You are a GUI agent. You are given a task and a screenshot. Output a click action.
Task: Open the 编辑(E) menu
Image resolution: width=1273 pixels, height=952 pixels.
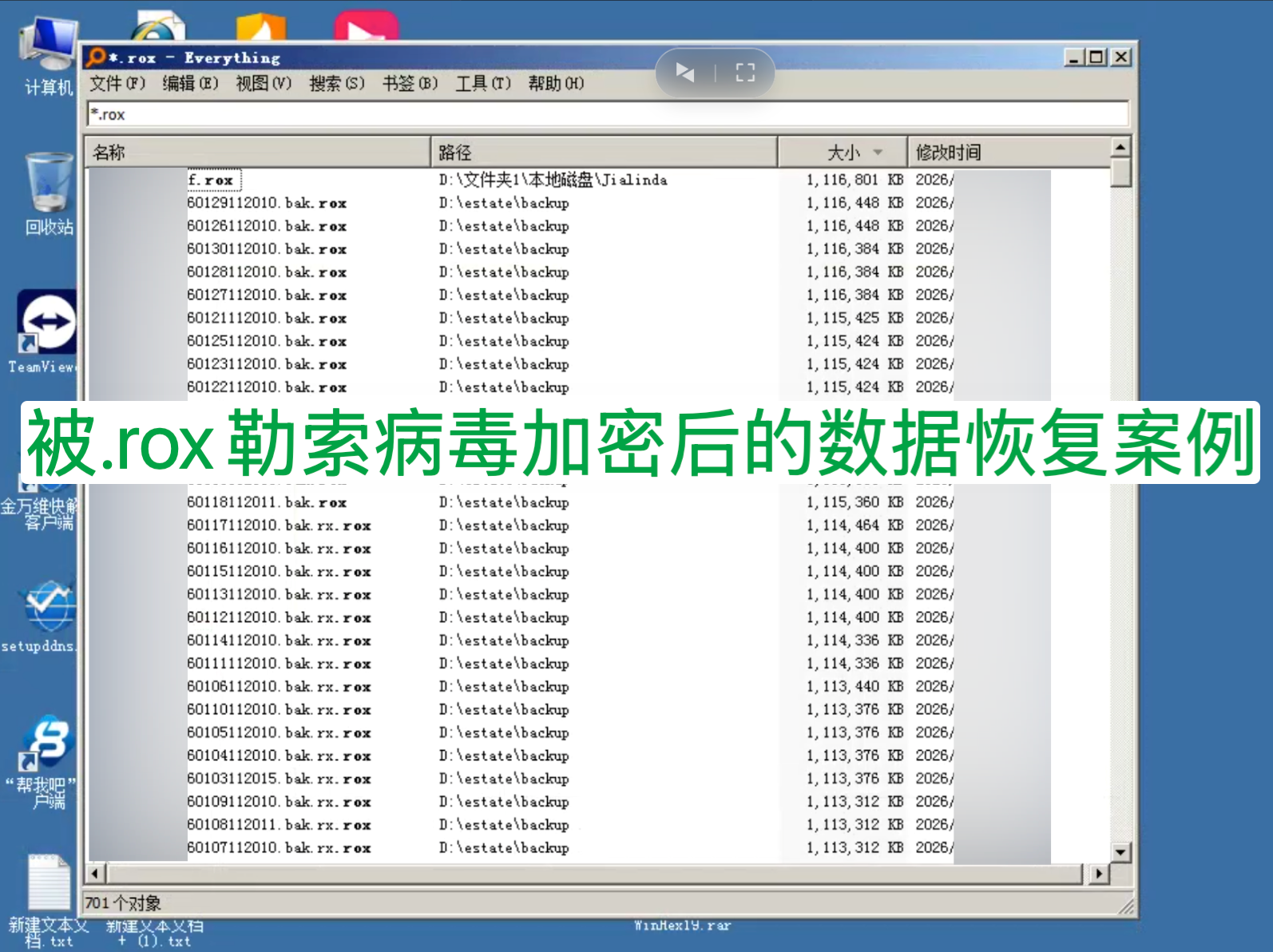pyautogui.click(x=190, y=83)
